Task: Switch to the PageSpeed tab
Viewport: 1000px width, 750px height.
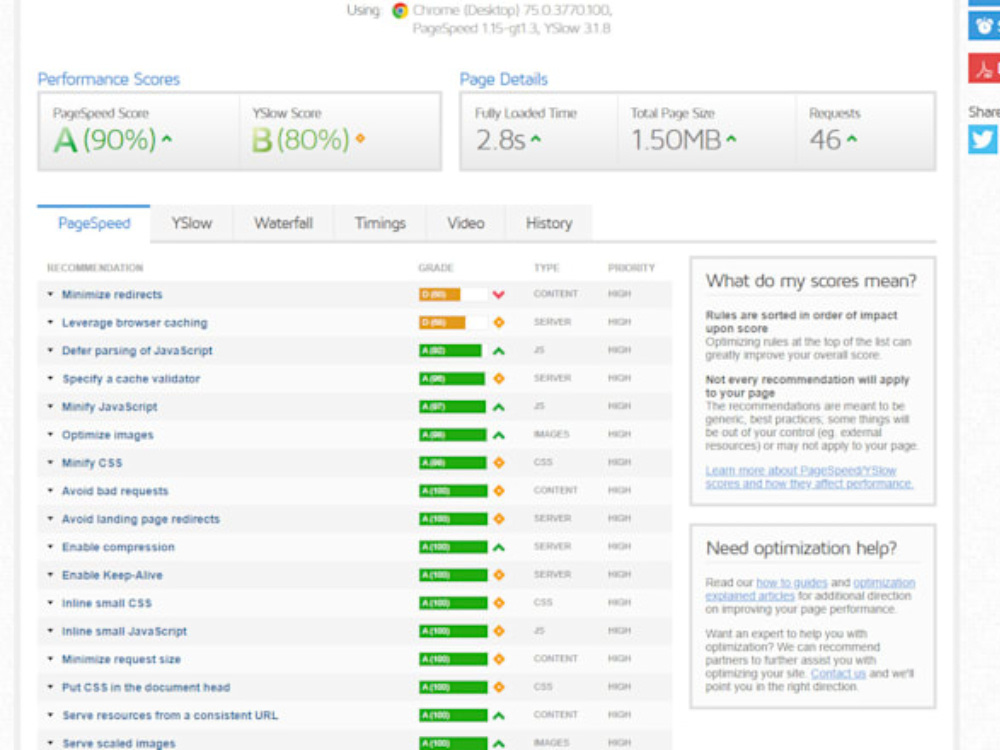Action: pyautogui.click(x=94, y=223)
